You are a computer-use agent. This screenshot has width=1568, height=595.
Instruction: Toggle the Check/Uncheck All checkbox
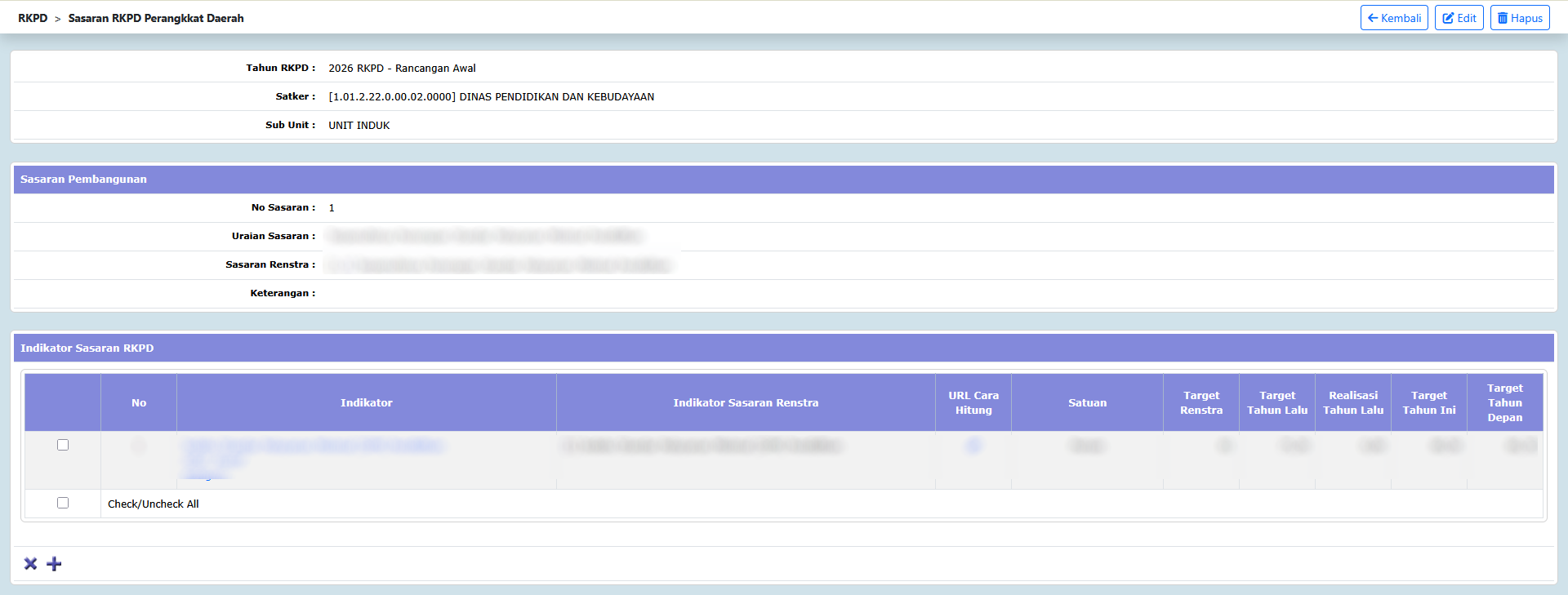63,503
